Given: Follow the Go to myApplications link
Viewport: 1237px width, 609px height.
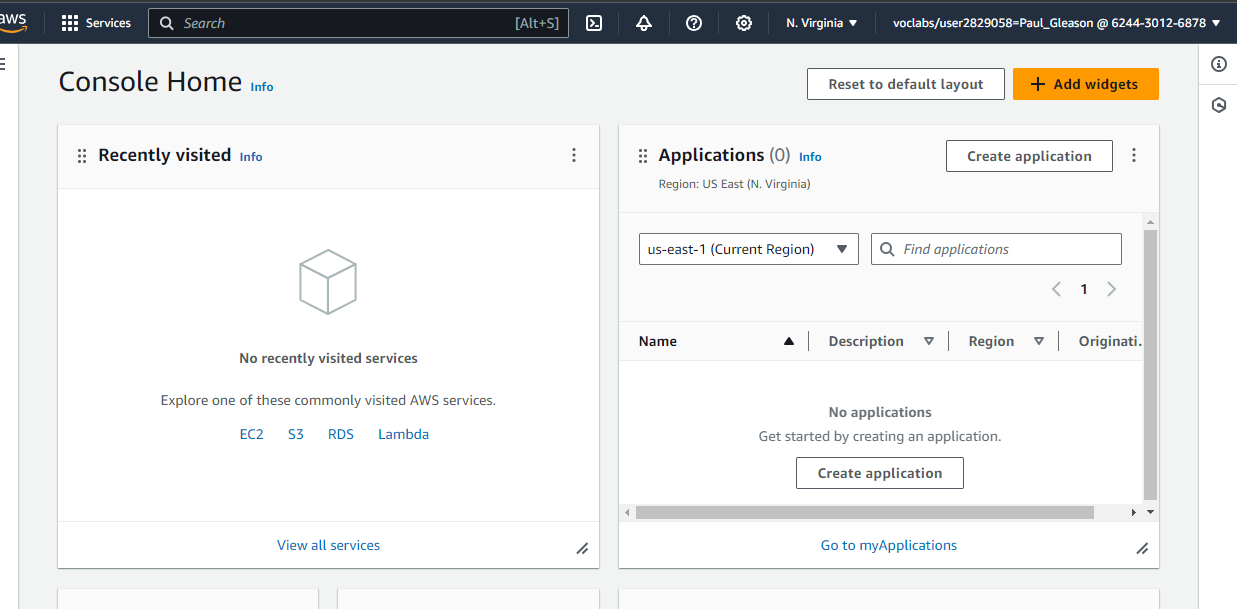Looking at the screenshot, I should point(888,545).
